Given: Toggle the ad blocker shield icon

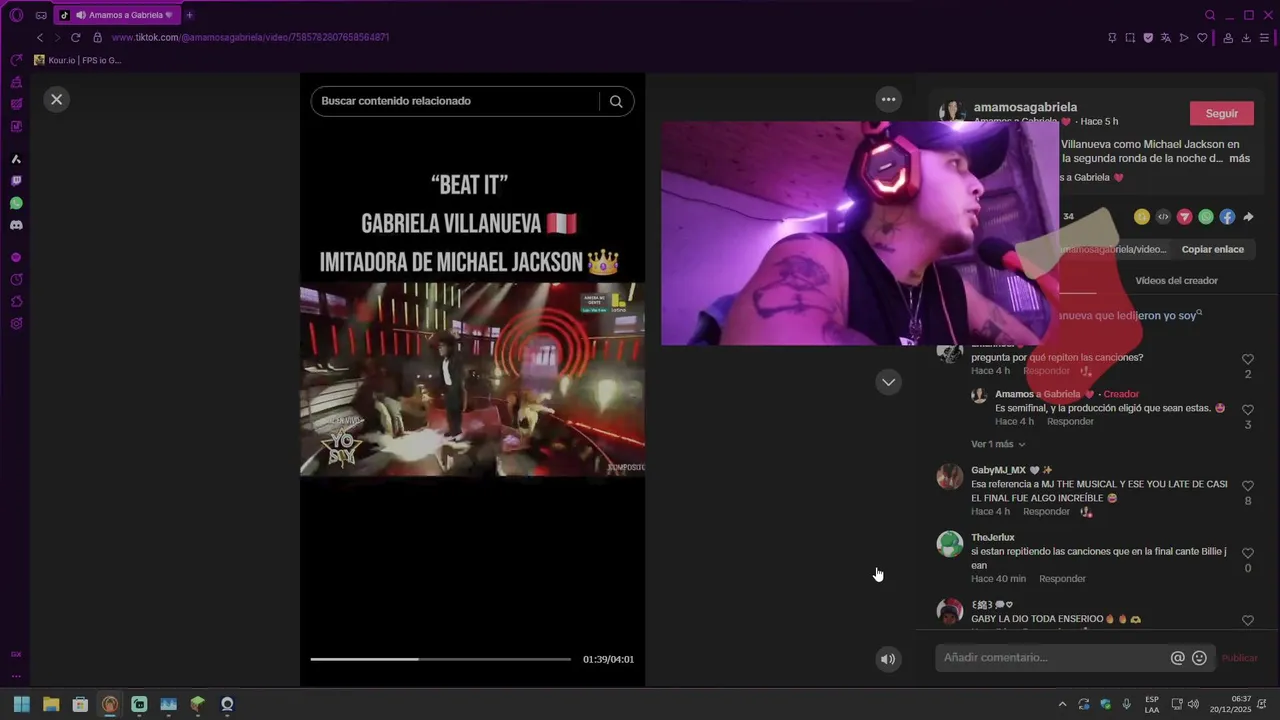Looking at the screenshot, I should 1148,38.
